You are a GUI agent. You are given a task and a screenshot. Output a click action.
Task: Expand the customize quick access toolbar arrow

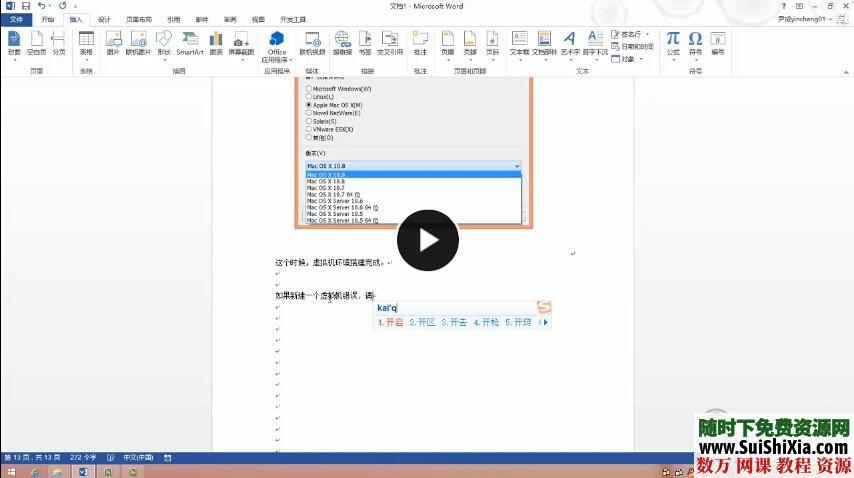(75, 6)
